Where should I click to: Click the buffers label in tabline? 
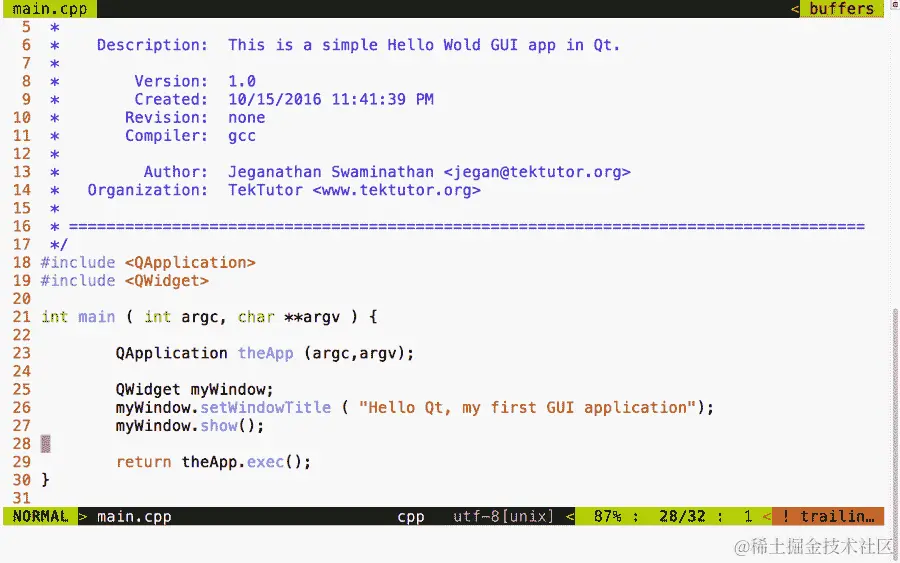pyautogui.click(x=841, y=9)
